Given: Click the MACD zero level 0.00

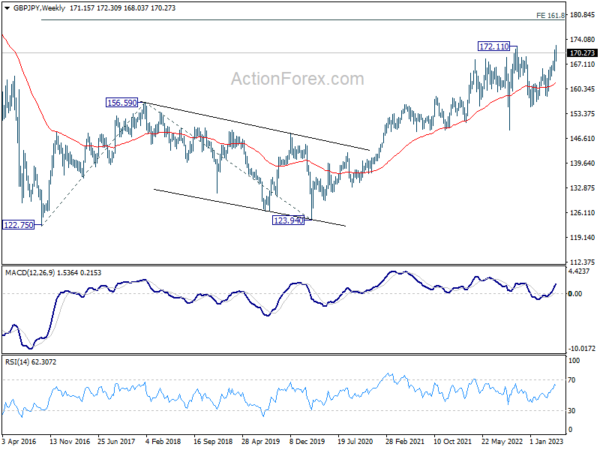Looking at the screenshot, I should pyautogui.click(x=575, y=293).
